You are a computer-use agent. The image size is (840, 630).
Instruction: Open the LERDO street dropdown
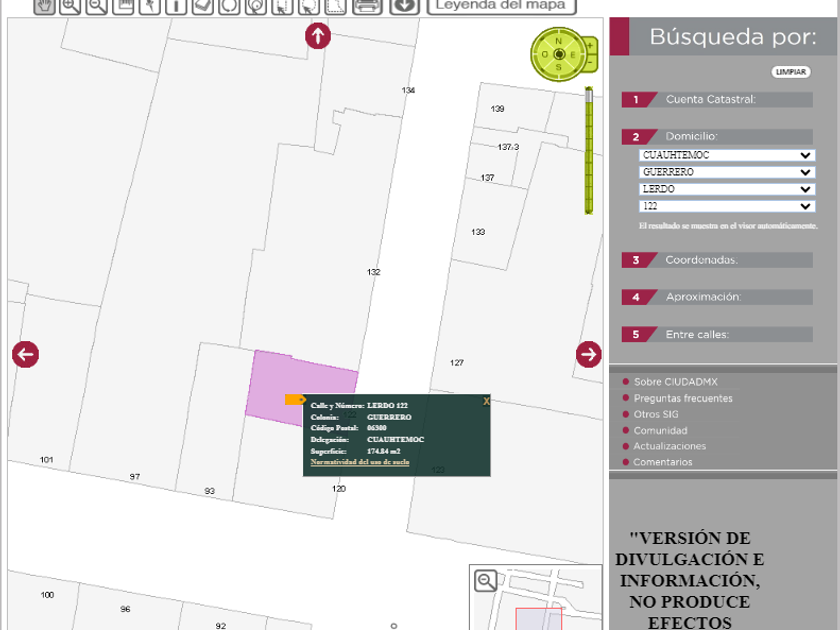click(x=726, y=189)
